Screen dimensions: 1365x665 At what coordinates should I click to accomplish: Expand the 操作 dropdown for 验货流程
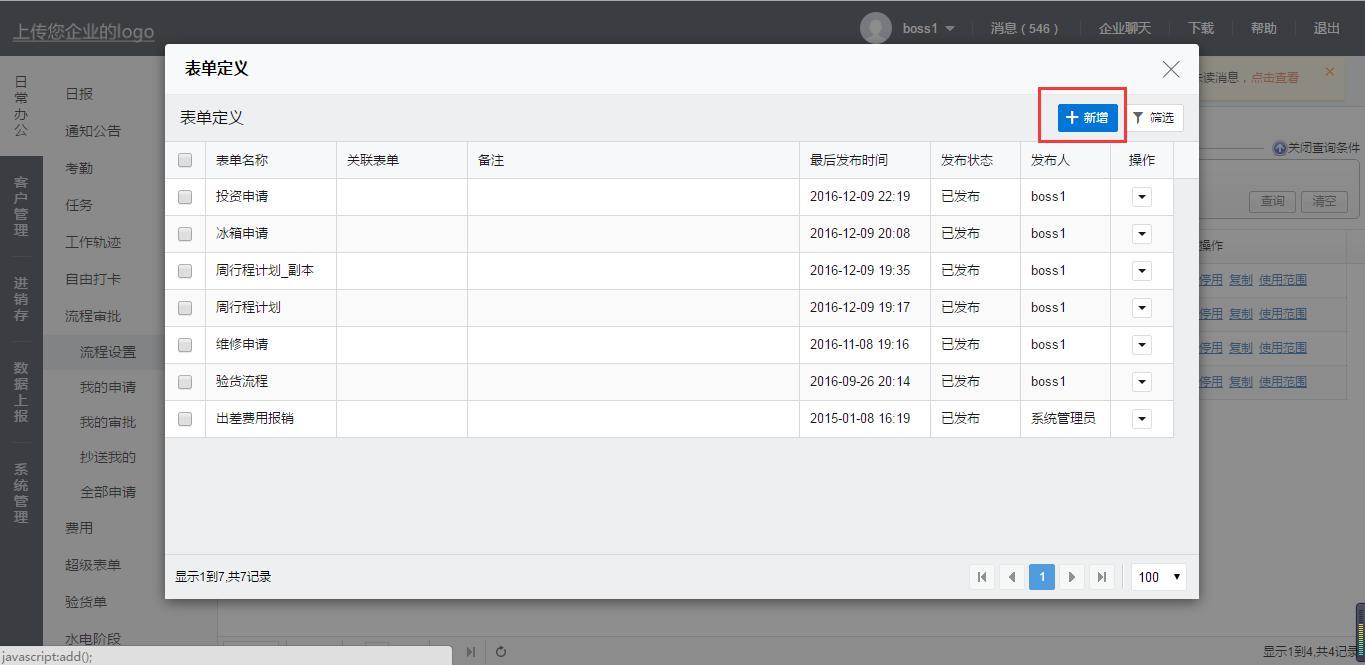[1141, 382]
